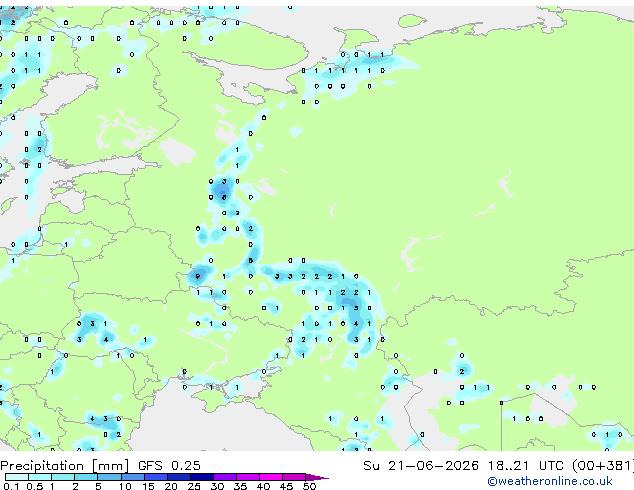Click the 0.5 label under the color scale

coord(35,486)
